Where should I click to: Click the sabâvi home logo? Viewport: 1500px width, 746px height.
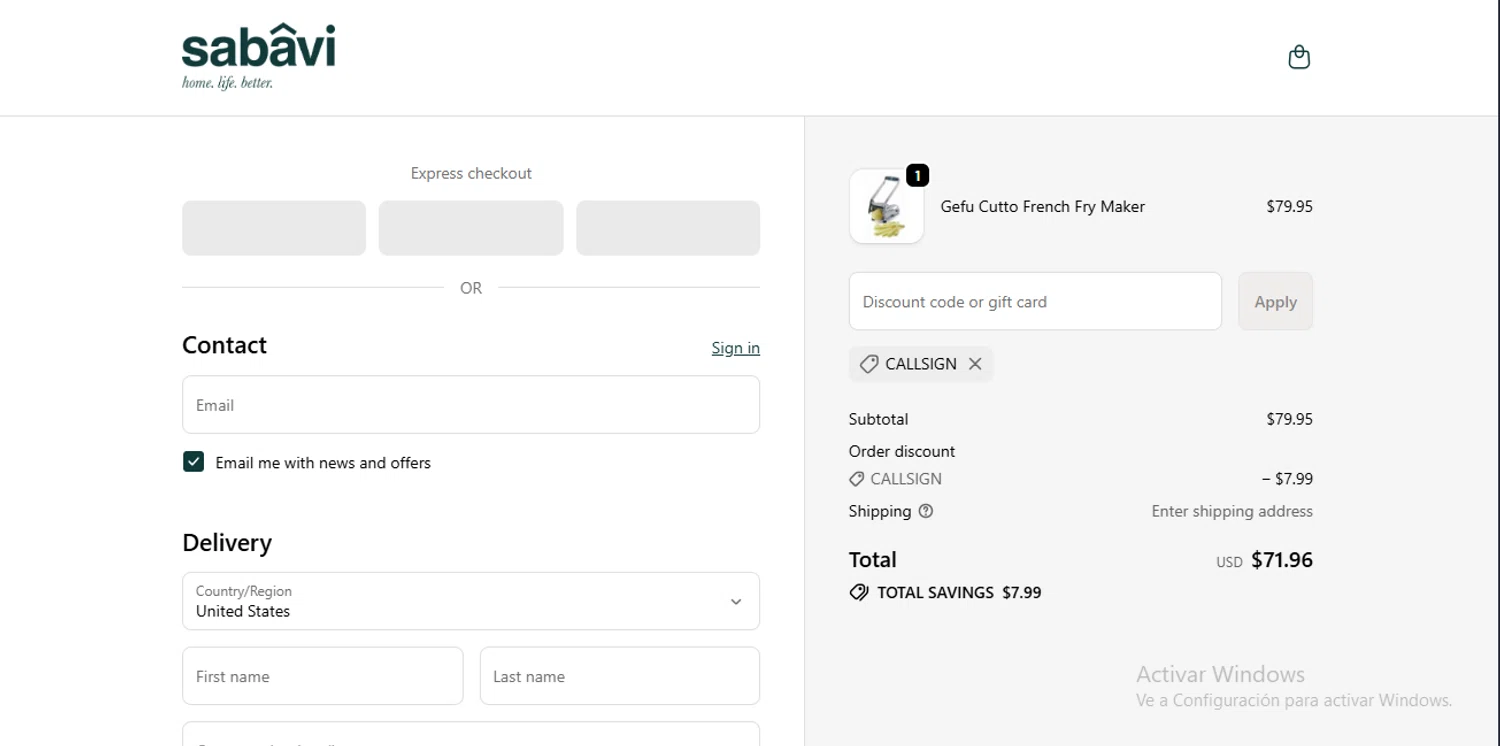pos(258,57)
